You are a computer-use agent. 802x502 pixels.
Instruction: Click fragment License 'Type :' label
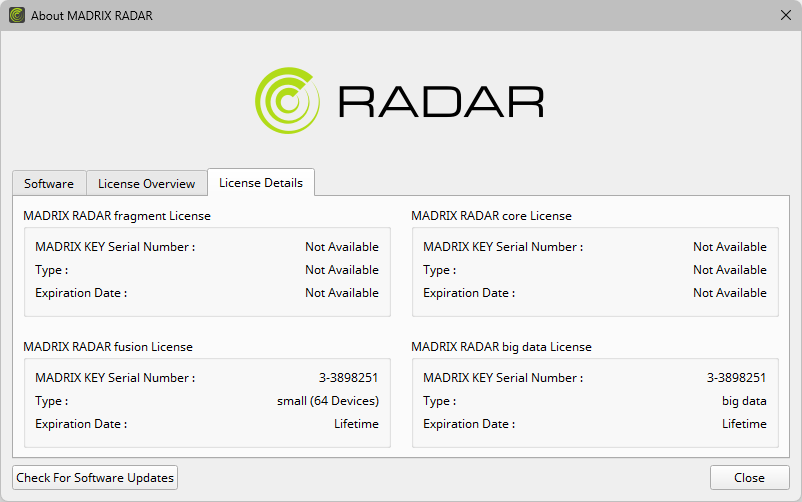52,270
